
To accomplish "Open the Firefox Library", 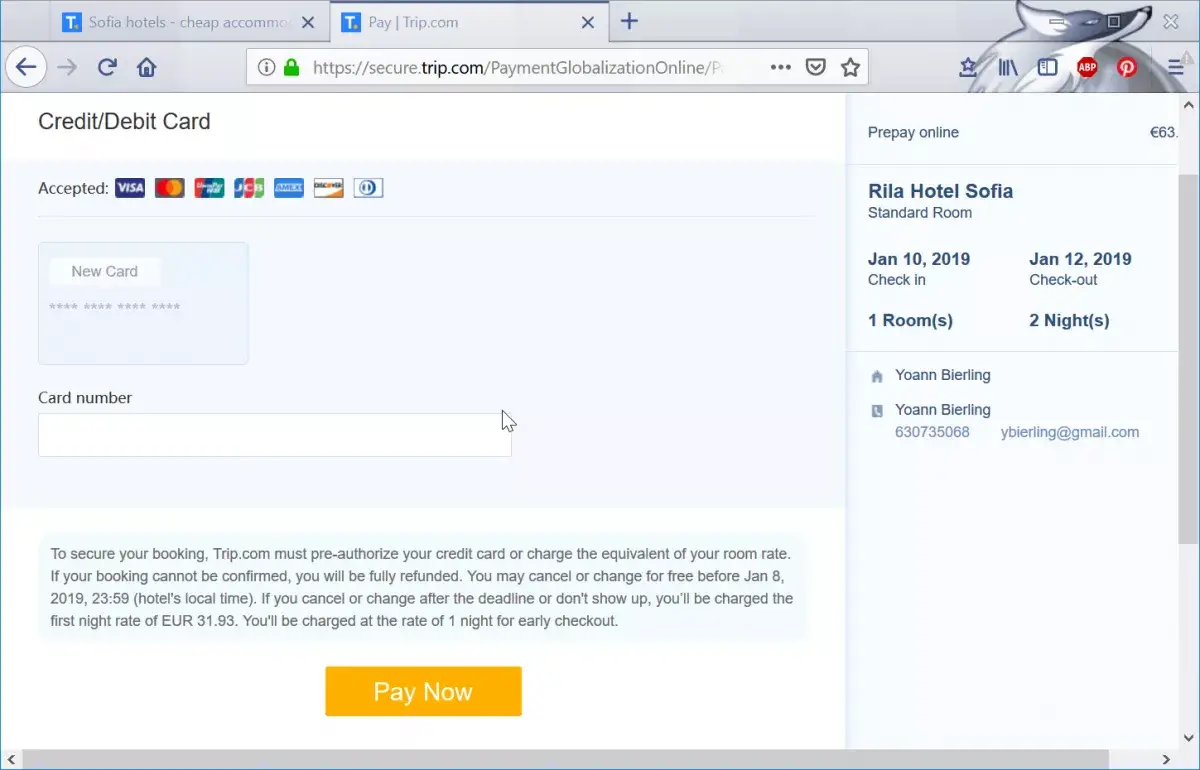I will coord(1008,67).
